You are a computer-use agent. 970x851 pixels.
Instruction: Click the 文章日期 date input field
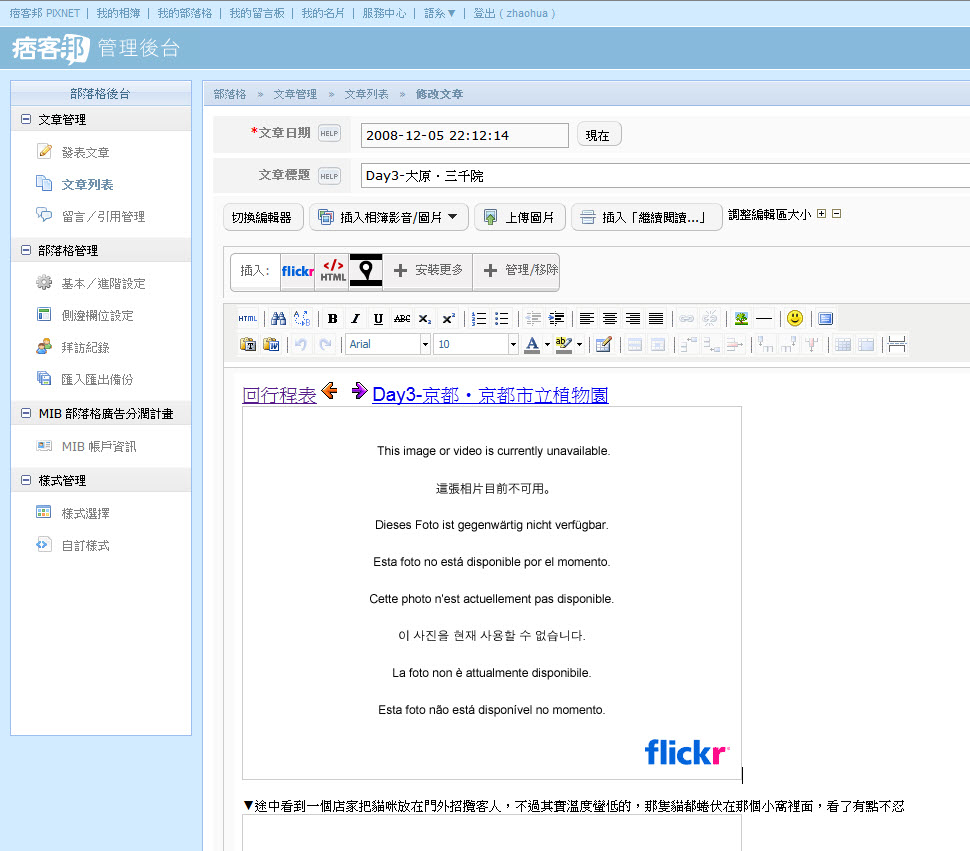(465, 135)
